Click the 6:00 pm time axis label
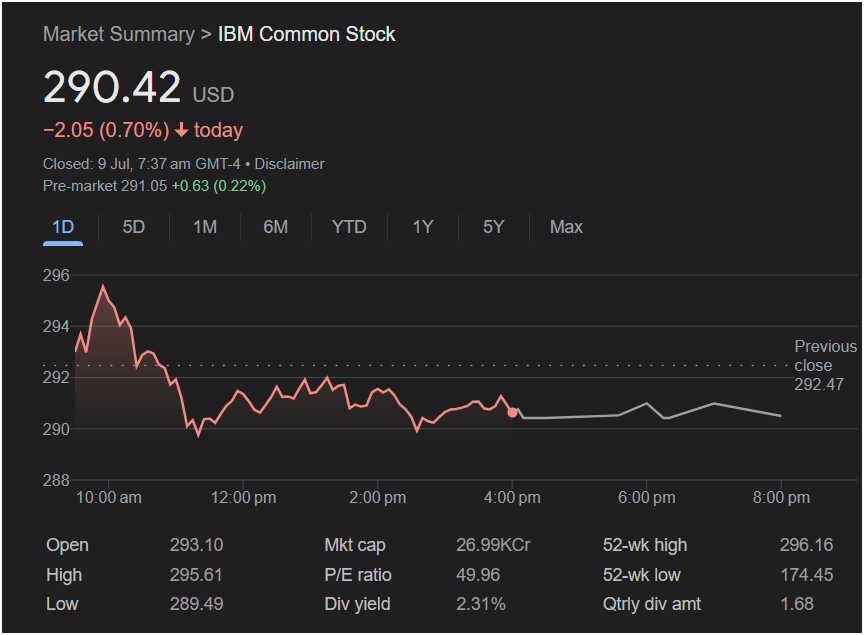This screenshot has height=635, width=864. click(x=646, y=498)
